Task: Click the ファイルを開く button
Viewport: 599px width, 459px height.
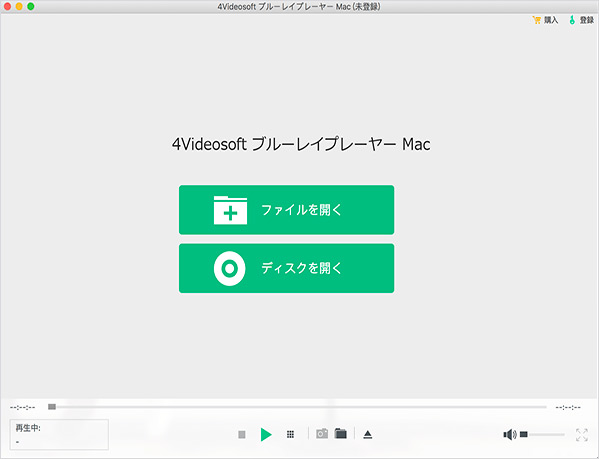Action: coord(287,210)
